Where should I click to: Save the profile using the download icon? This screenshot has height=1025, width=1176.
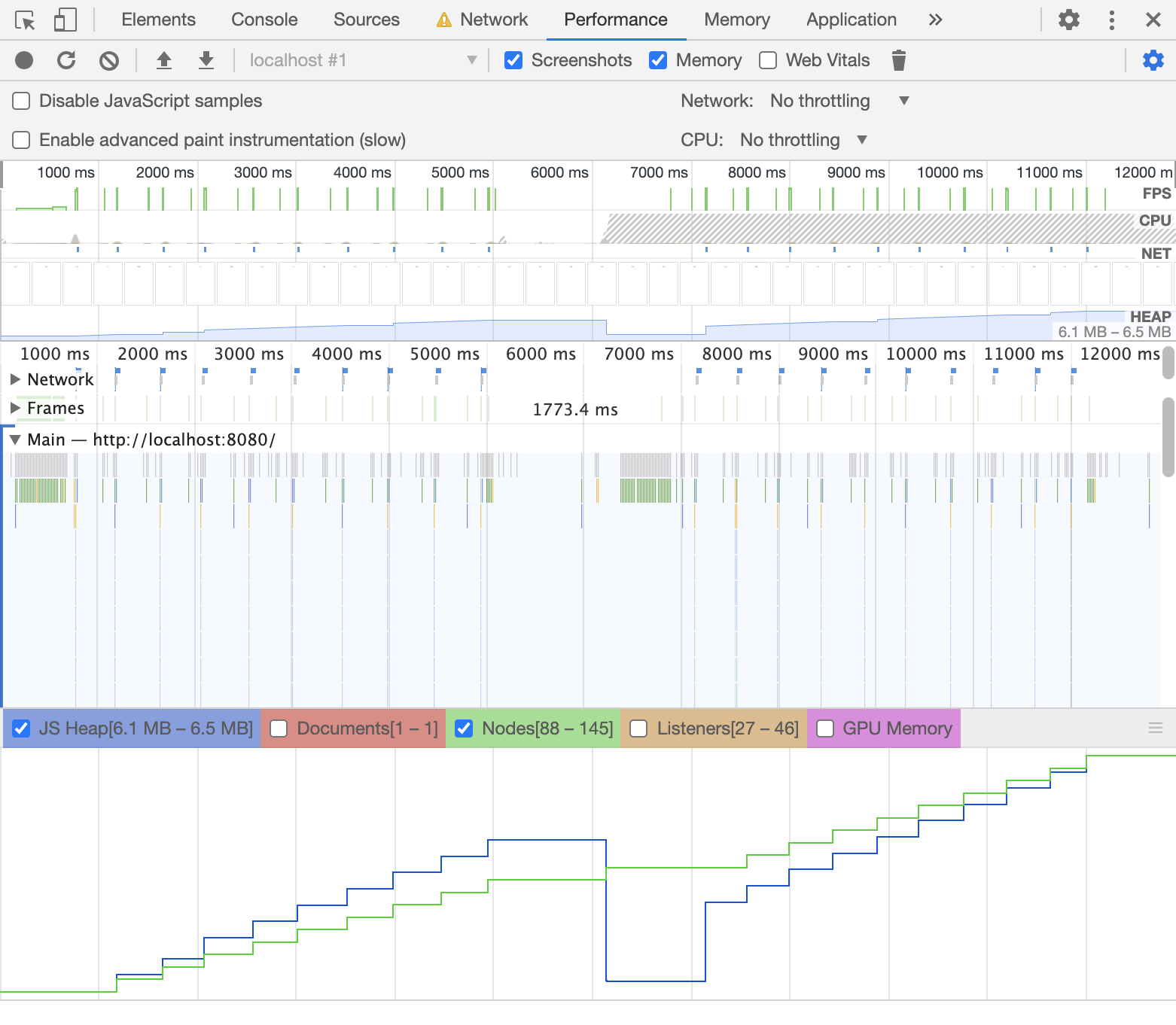pyautogui.click(x=206, y=60)
